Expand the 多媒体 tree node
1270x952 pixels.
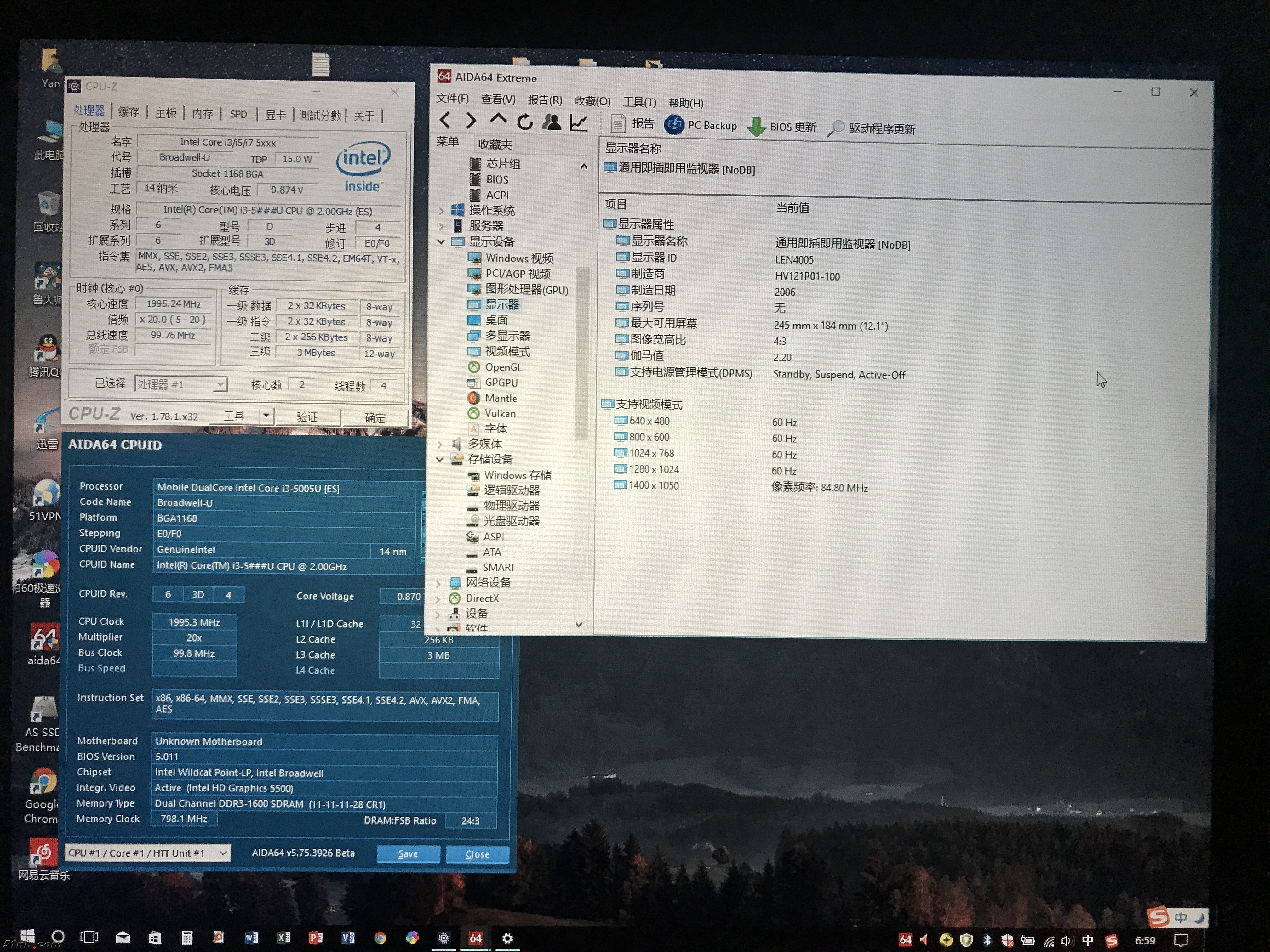click(440, 444)
